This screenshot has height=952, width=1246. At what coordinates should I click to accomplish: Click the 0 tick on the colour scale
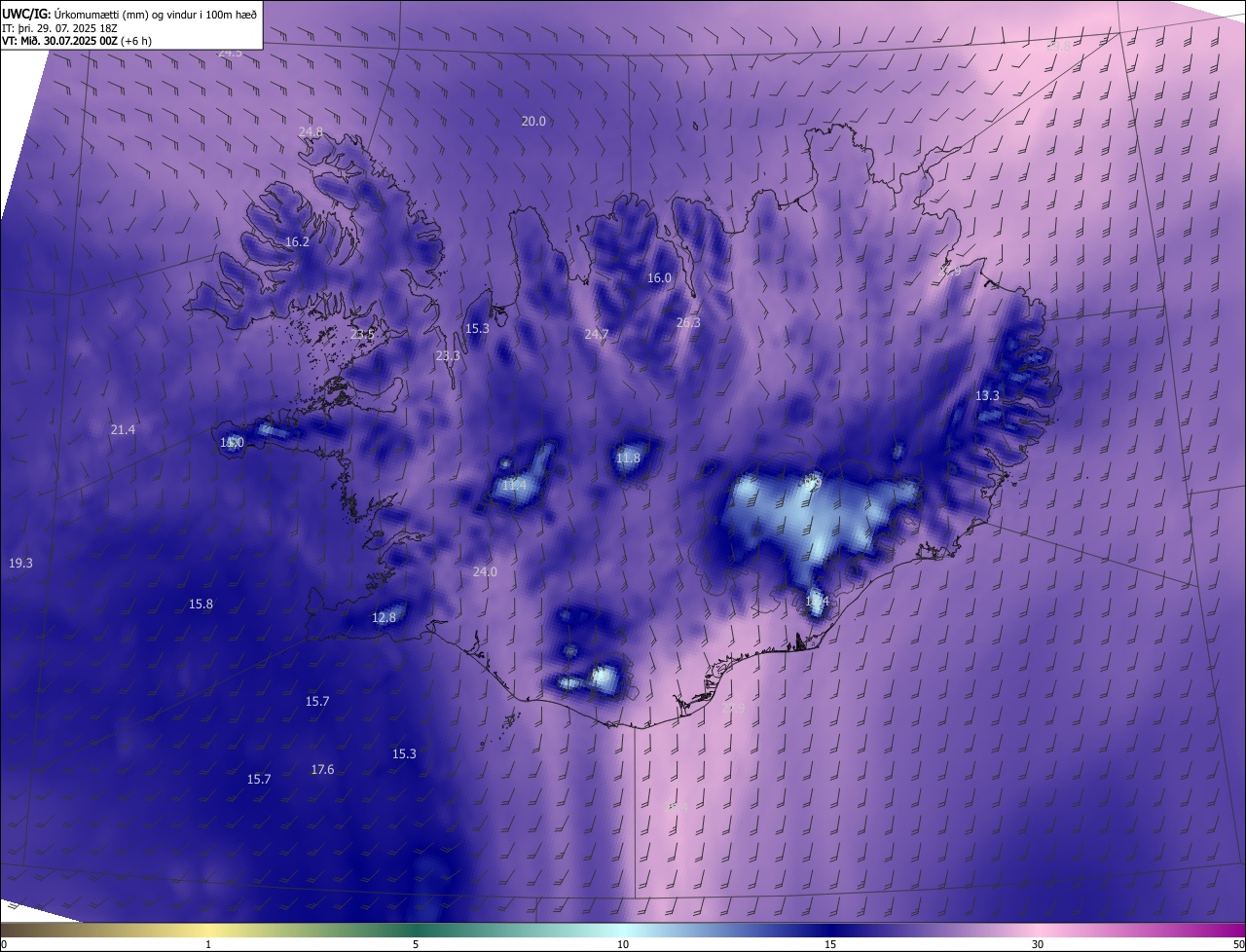(4, 945)
